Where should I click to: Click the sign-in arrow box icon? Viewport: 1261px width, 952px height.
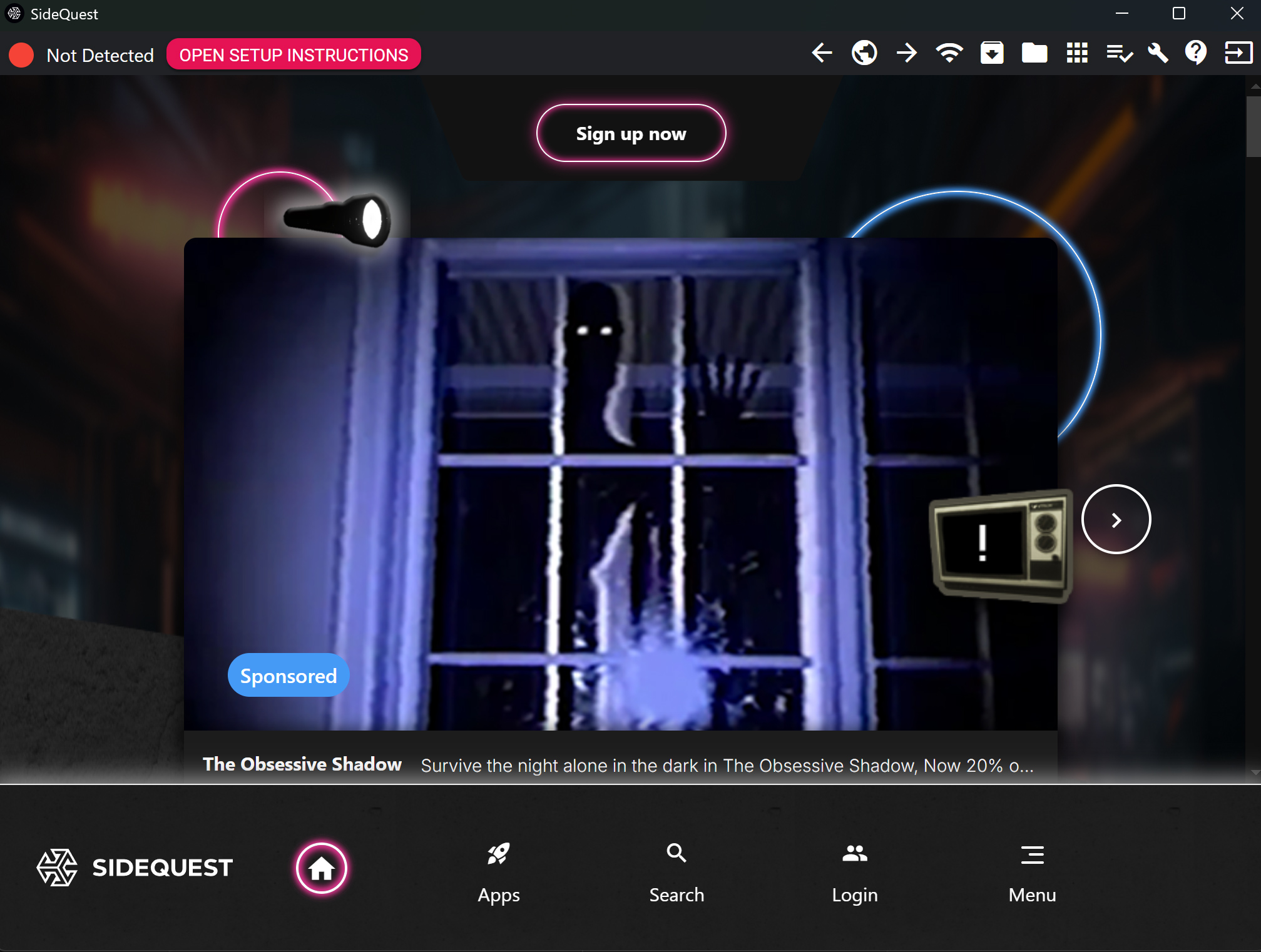click(x=1237, y=54)
